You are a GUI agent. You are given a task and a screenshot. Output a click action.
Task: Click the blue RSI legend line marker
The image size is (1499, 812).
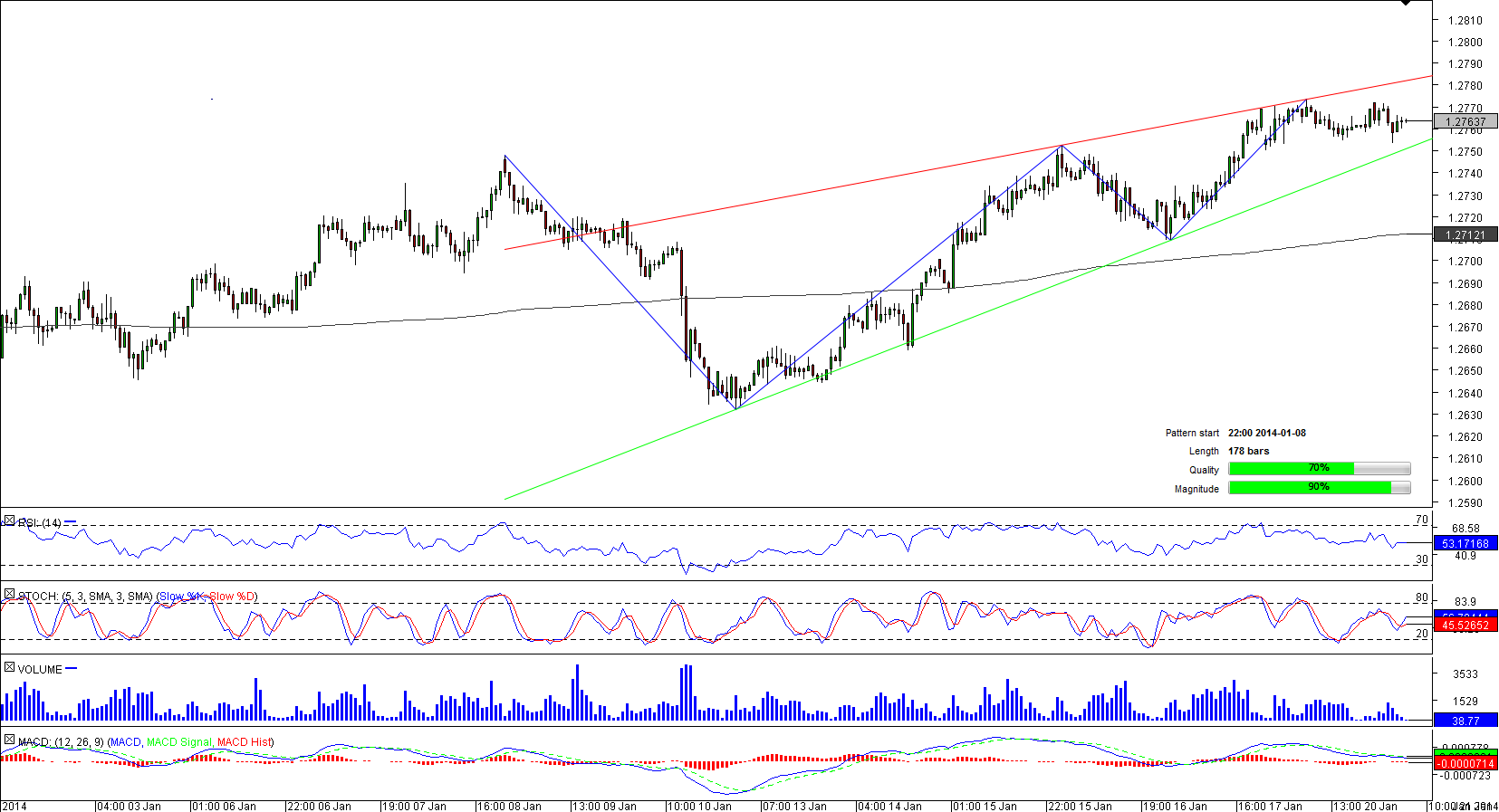71,522
